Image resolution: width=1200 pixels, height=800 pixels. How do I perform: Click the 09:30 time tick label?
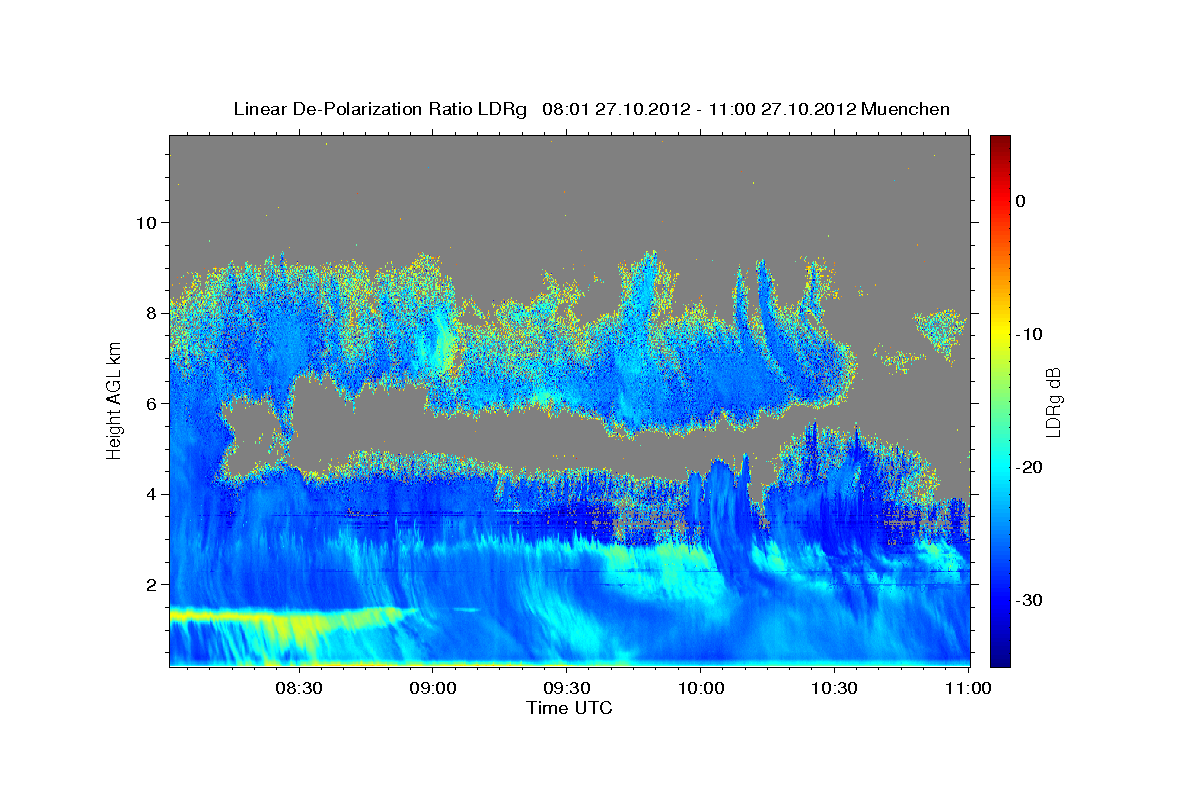click(566, 688)
